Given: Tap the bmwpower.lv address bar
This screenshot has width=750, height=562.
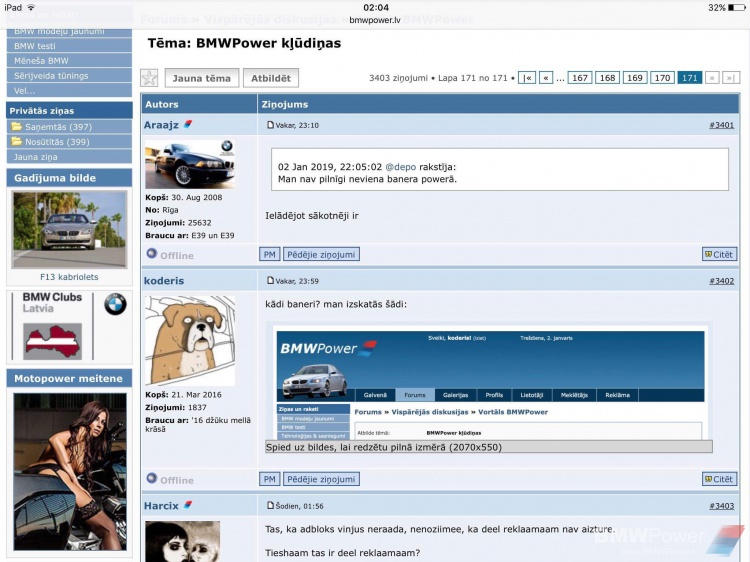Looking at the screenshot, I should pos(375,20).
